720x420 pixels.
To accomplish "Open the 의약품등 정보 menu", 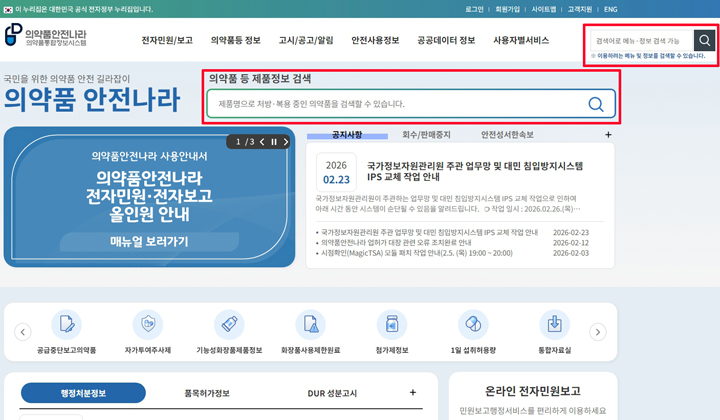I will coord(236,40).
